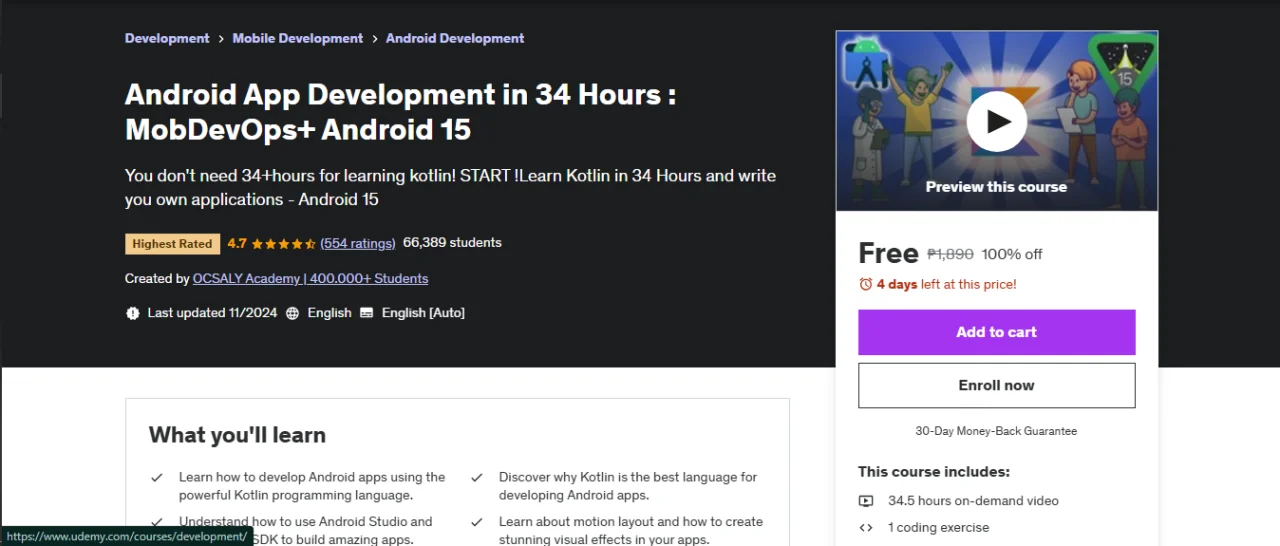Click the 'Last updated 11/2024' text

[x=212, y=313]
